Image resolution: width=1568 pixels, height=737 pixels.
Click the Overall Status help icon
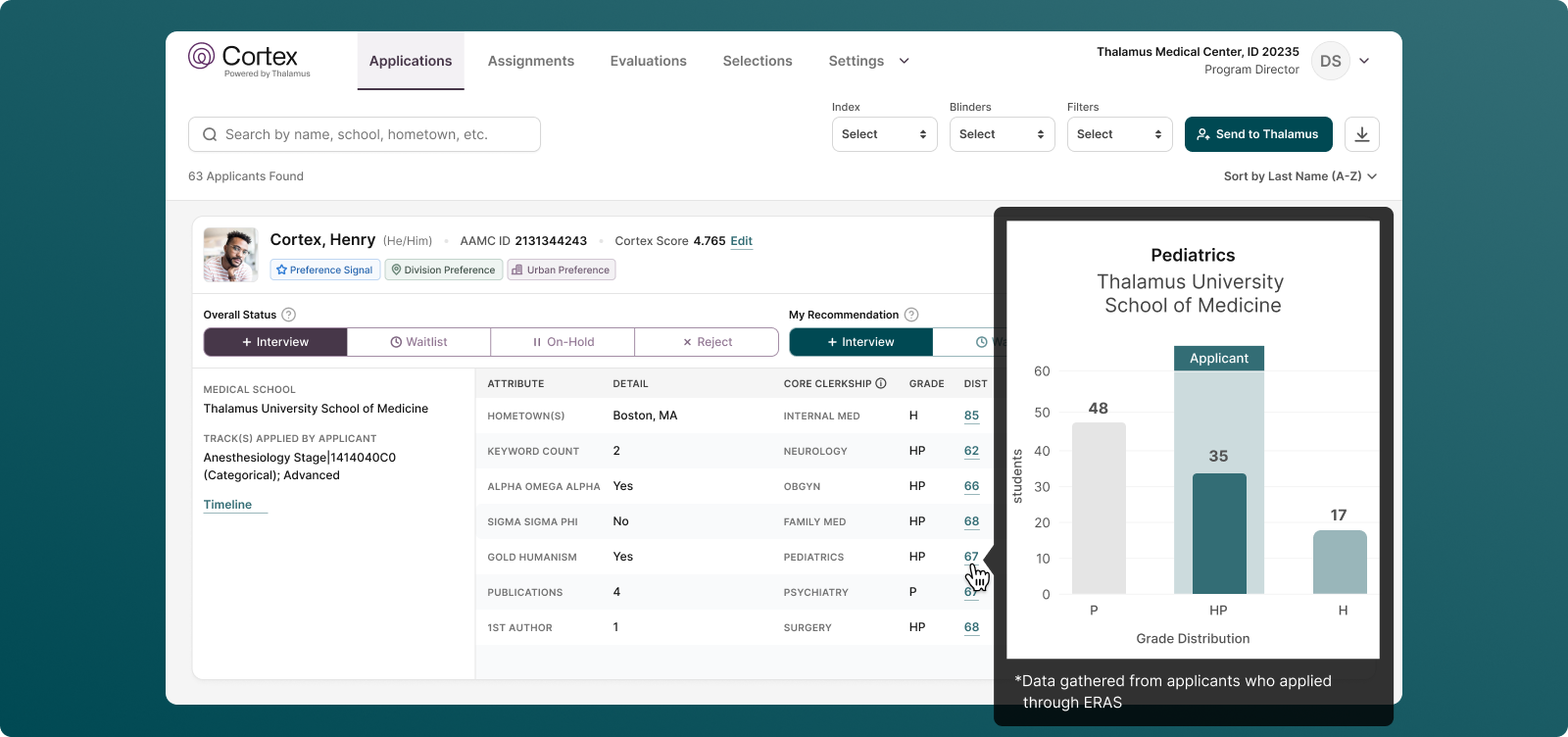pos(288,315)
